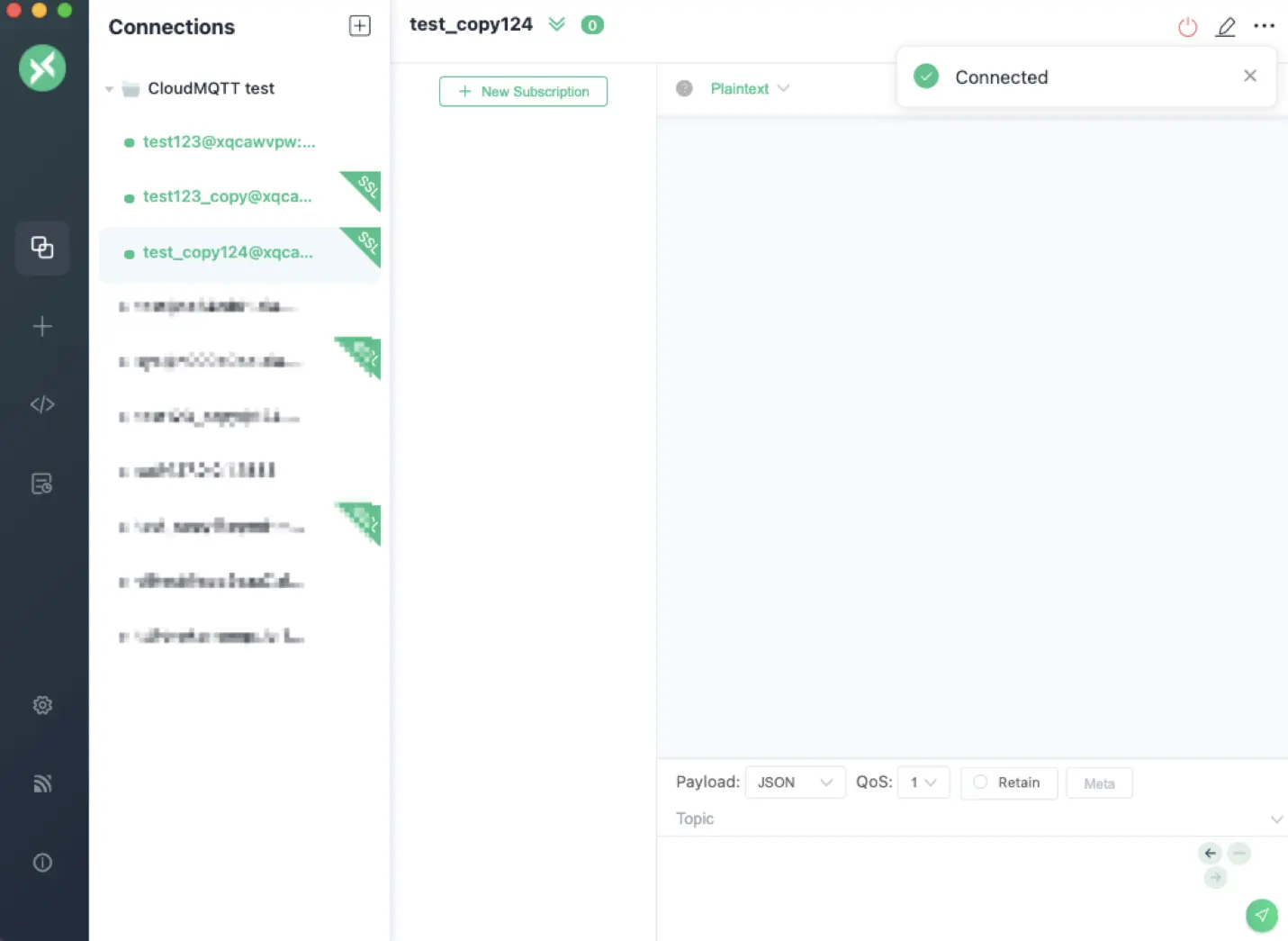Open Settings via the gear icon
This screenshot has height=941, width=1288.
click(x=42, y=705)
